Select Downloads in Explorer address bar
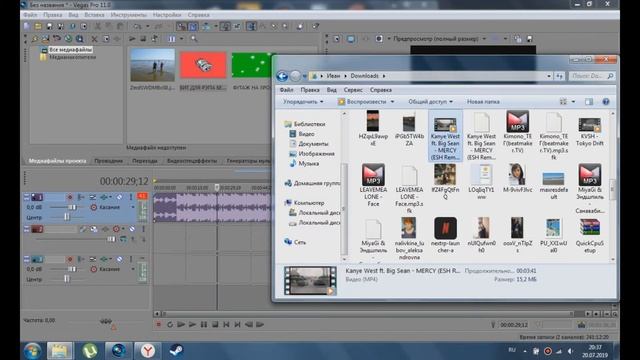The height and width of the screenshot is (360, 640). 364,76
